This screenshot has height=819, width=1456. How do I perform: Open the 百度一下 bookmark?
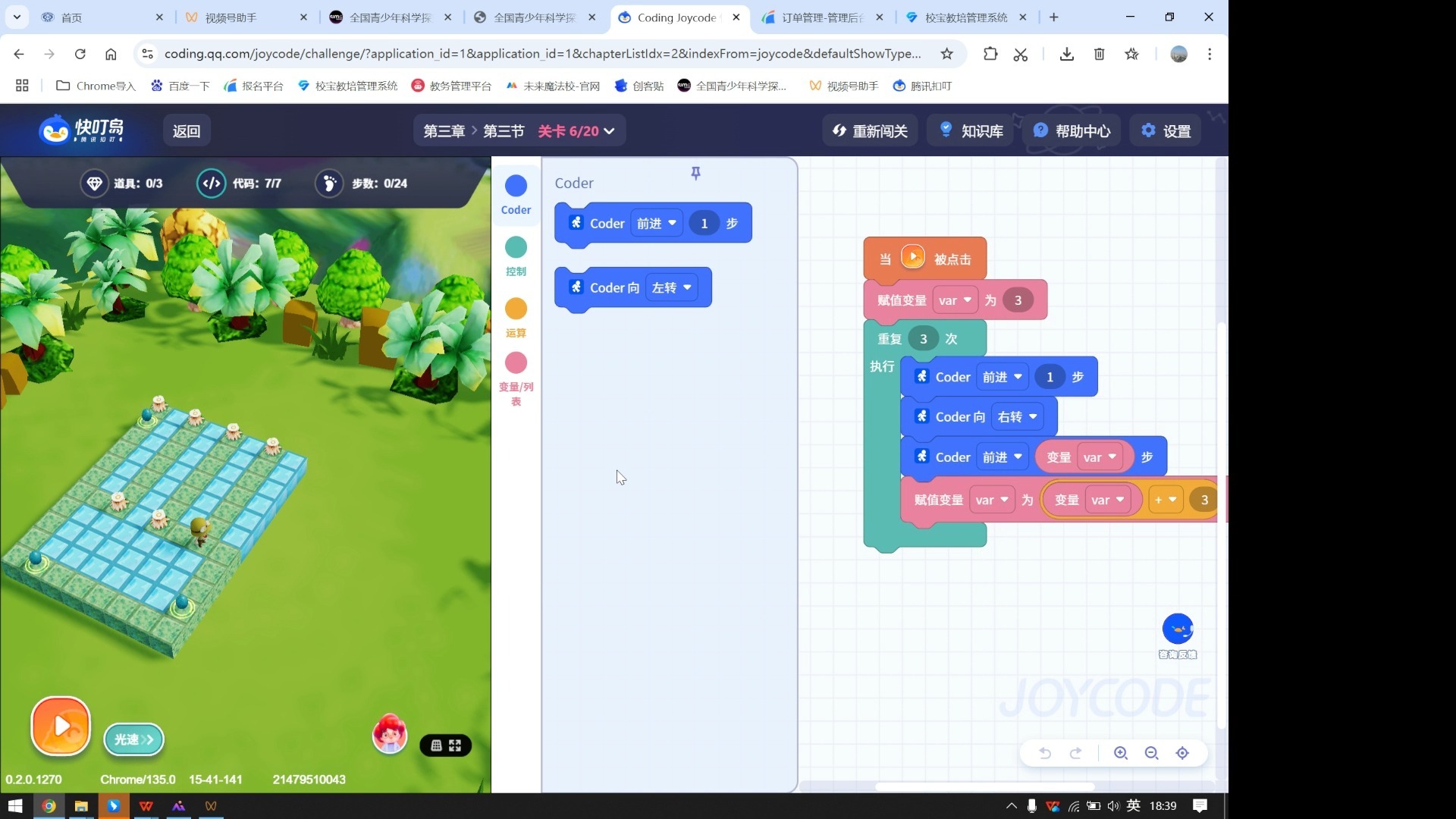point(180,86)
